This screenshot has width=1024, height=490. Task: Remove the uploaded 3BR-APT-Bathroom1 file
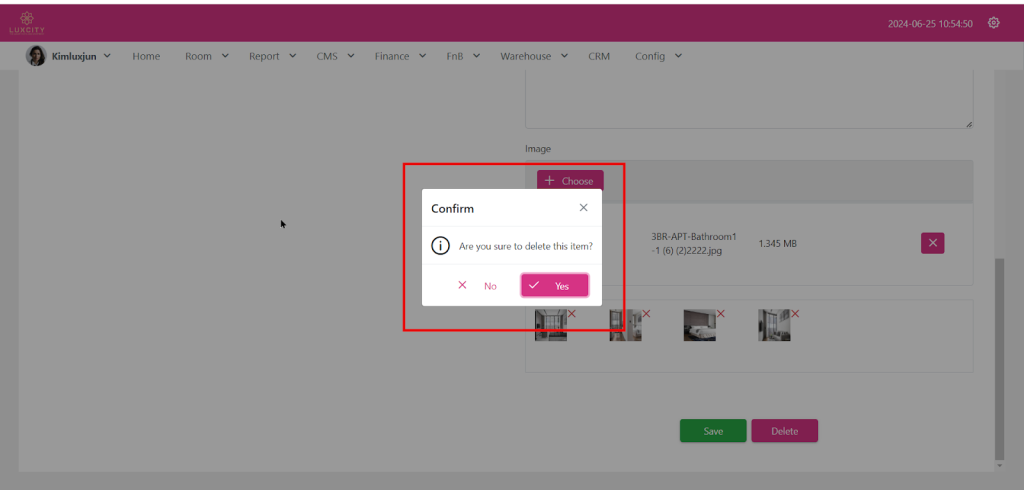pyautogui.click(x=932, y=243)
